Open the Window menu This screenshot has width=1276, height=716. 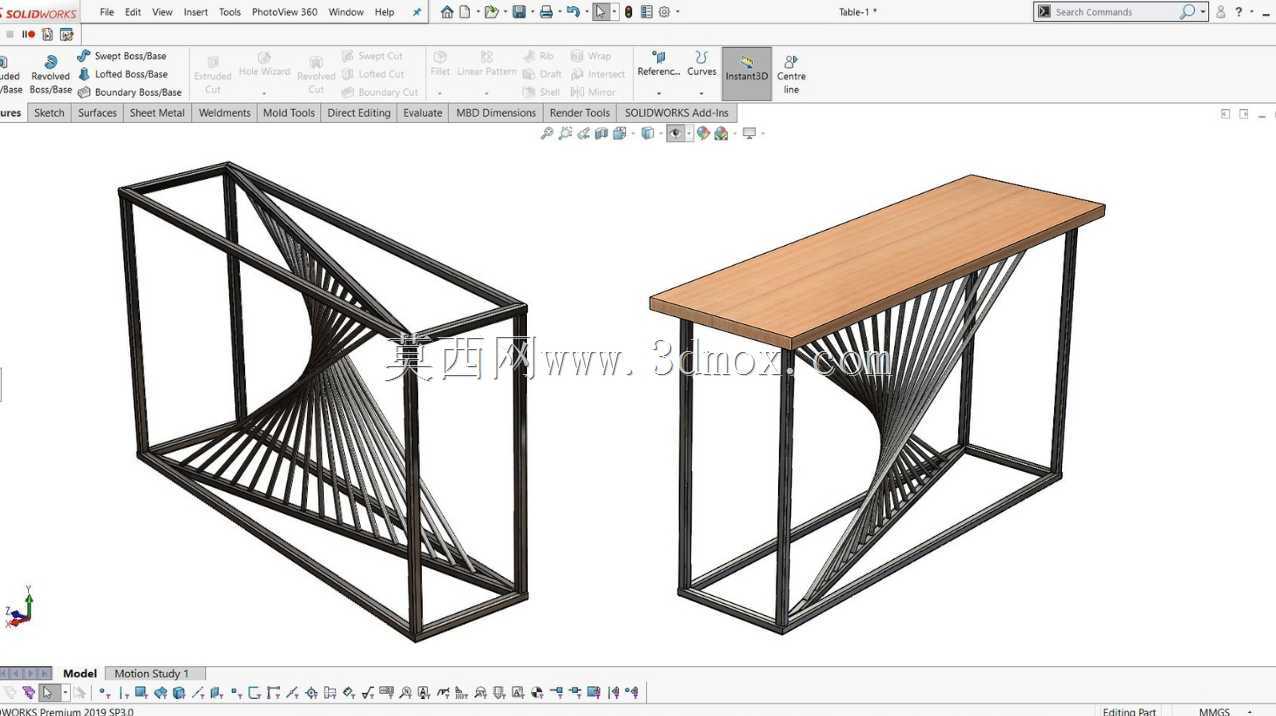(346, 12)
